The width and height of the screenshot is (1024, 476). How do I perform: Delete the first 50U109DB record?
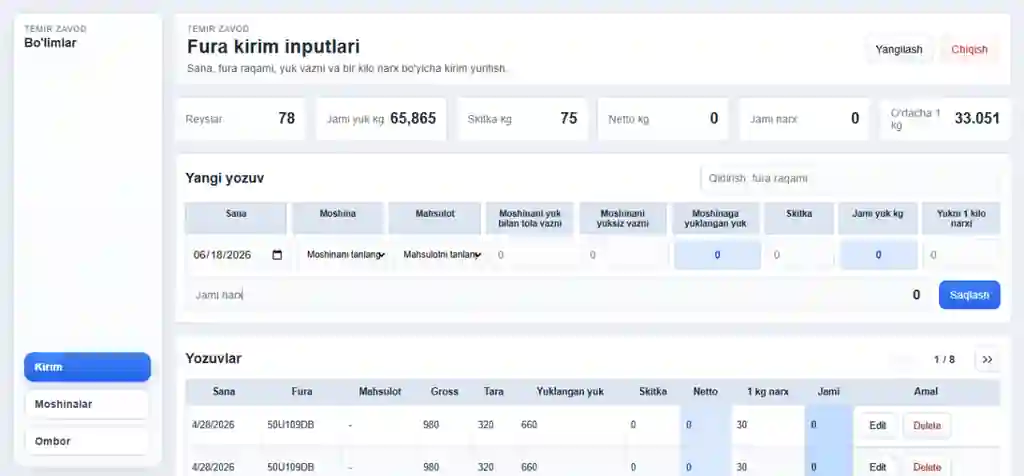(x=927, y=426)
